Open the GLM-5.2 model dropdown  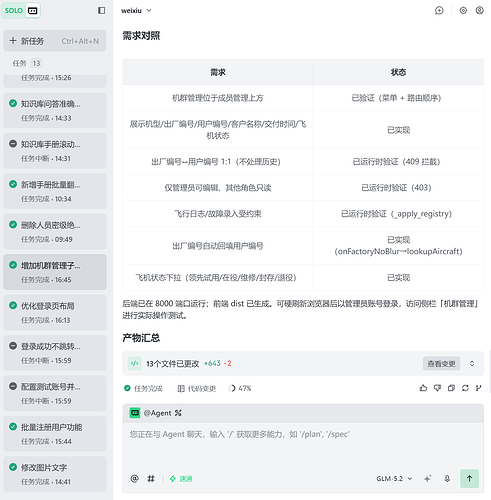pos(394,479)
